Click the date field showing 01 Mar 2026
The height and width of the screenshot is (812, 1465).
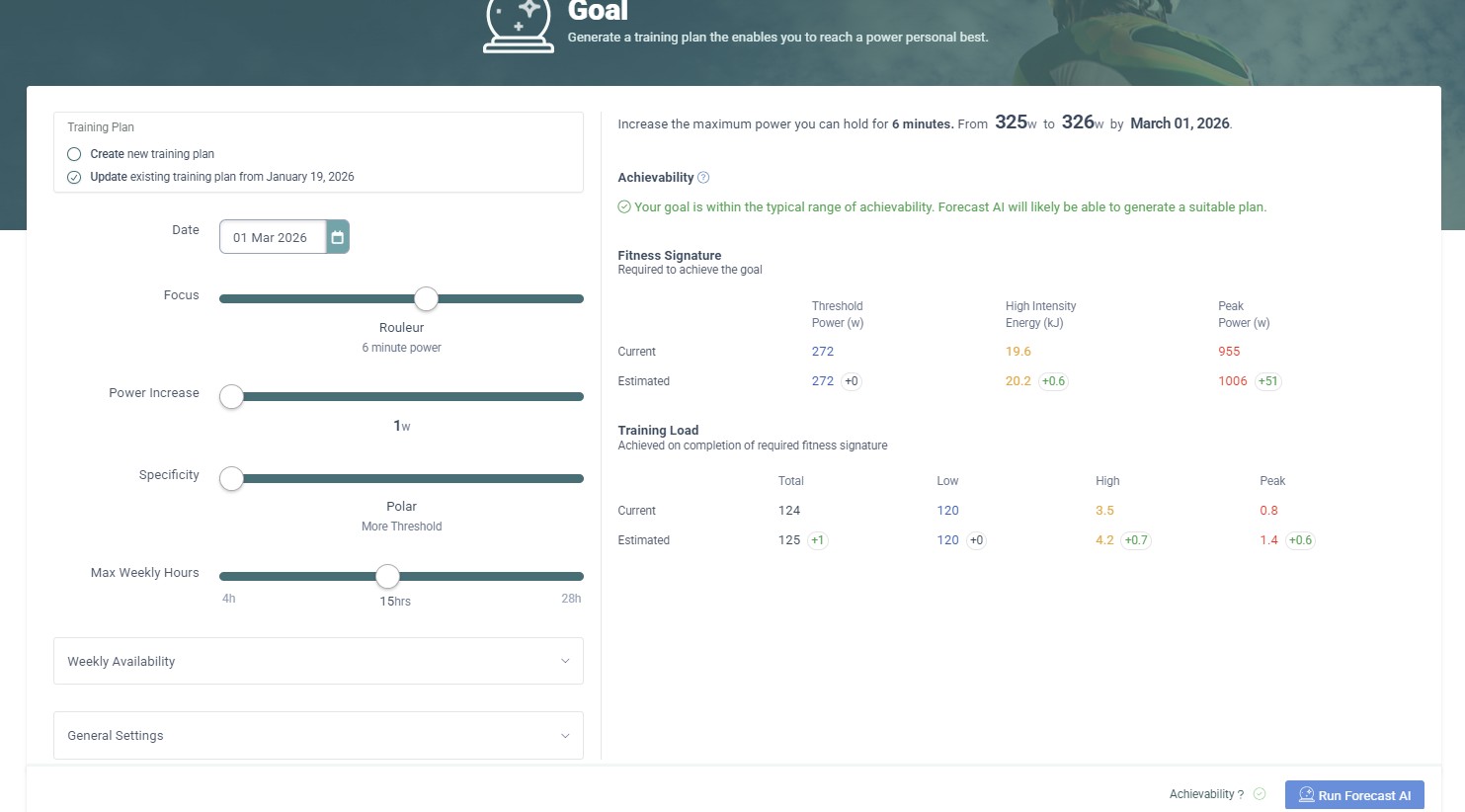coord(272,237)
